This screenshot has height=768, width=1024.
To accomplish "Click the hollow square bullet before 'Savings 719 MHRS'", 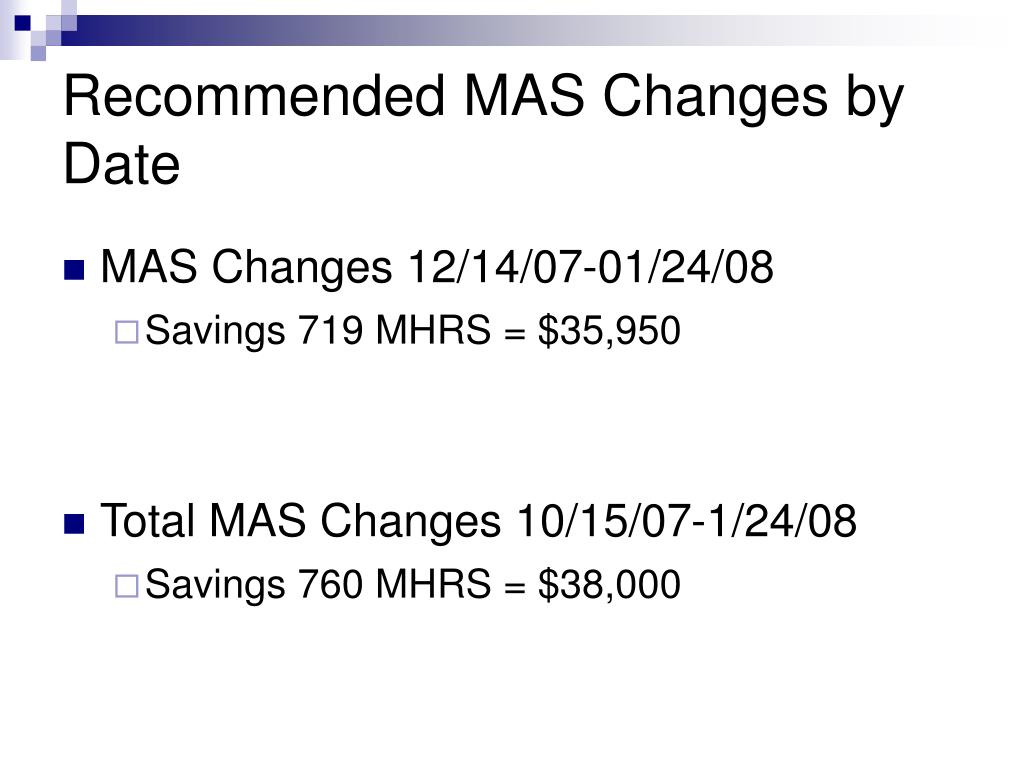I will click(127, 332).
